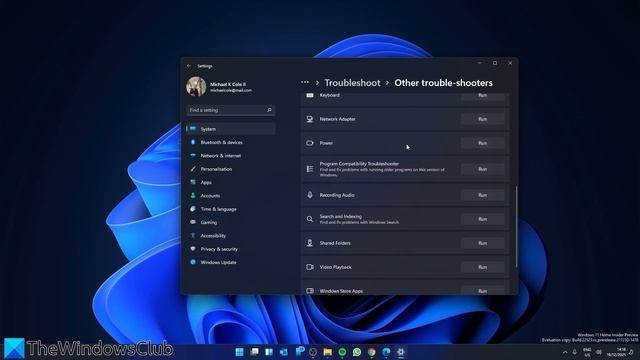Click the Recording Audio microphone icon
This screenshot has height=360, width=640.
coord(310,195)
